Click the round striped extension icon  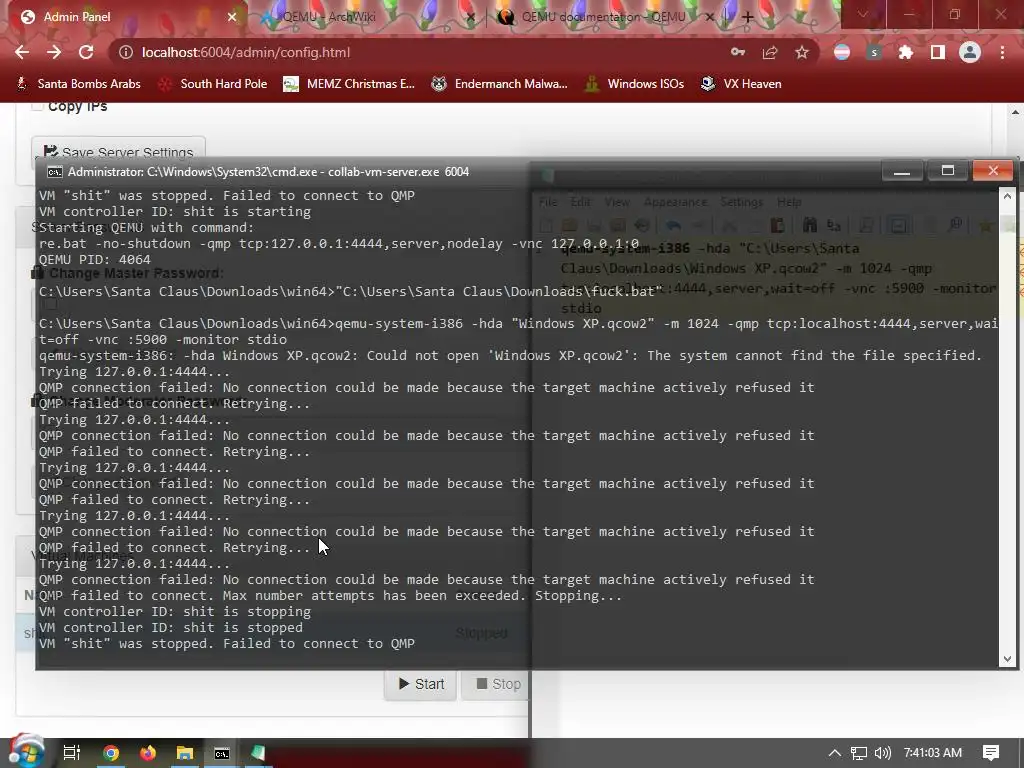pyautogui.click(x=842, y=52)
